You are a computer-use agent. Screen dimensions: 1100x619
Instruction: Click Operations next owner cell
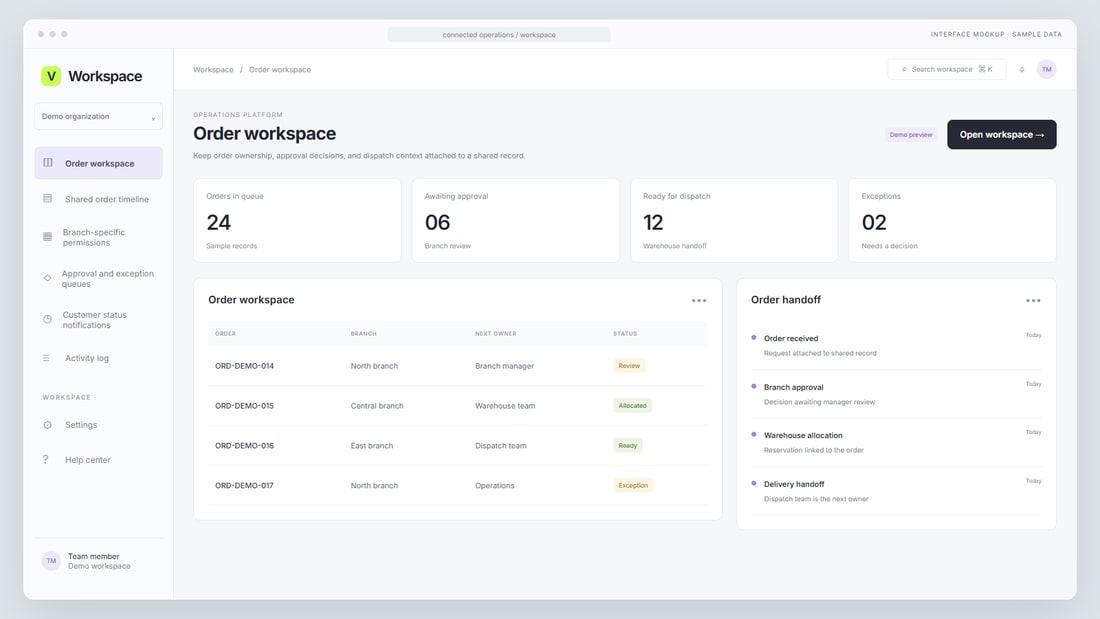click(495, 486)
